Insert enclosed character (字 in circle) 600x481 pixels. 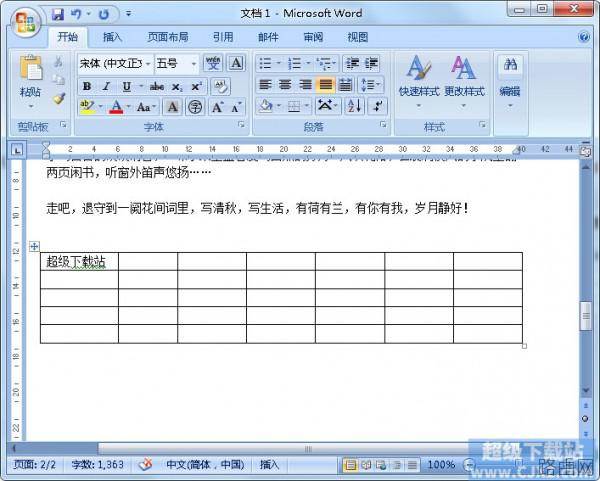[195, 107]
